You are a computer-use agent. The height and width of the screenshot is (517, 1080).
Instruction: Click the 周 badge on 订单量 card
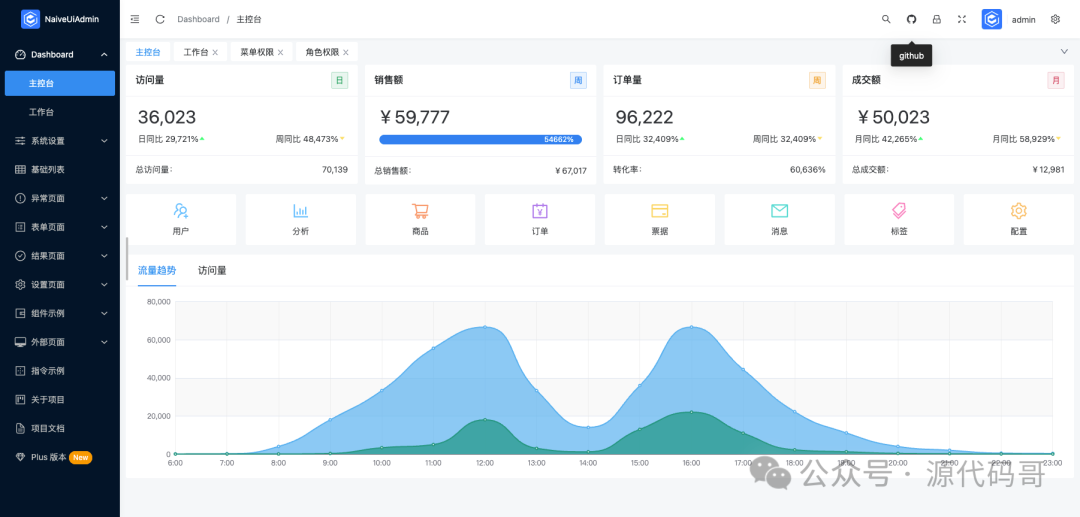coord(817,81)
